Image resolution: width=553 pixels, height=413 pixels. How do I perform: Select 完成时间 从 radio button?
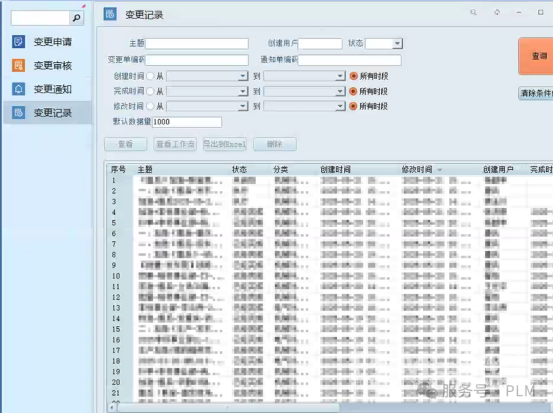150,91
